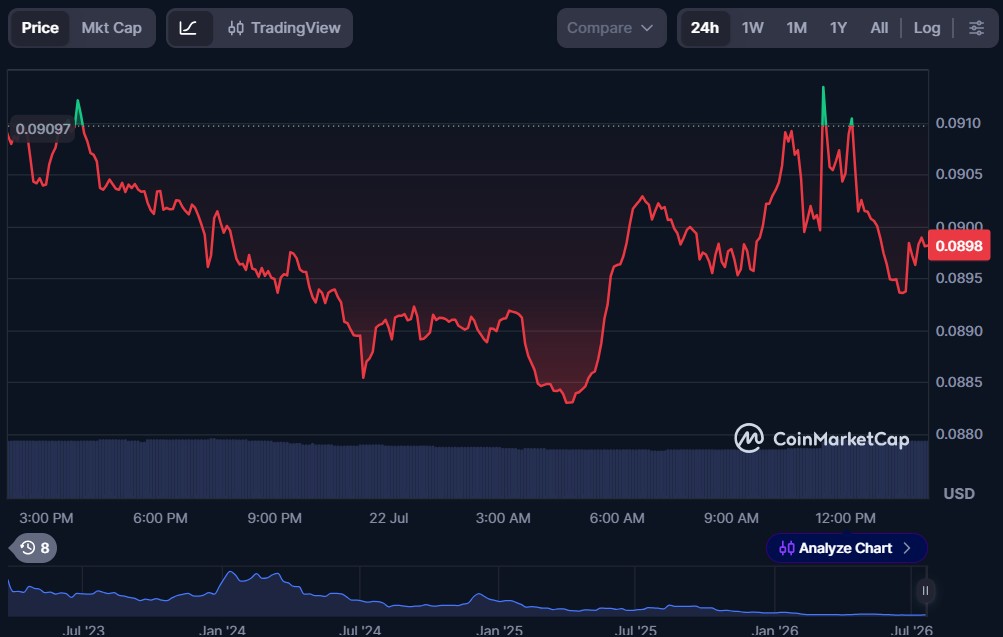Open the Compare dropdown
This screenshot has width=1003, height=637.
tap(611, 28)
